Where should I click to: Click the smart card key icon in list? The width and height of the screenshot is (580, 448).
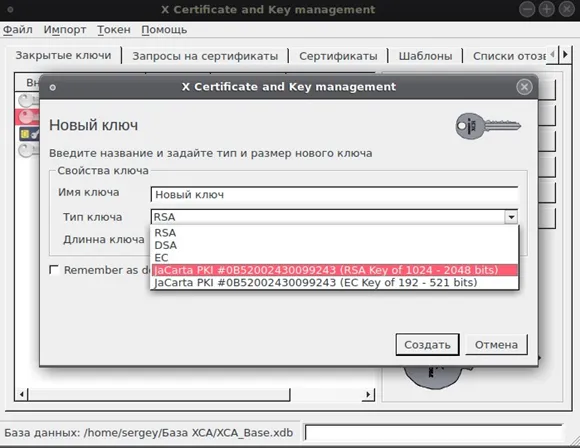[x=29, y=134]
